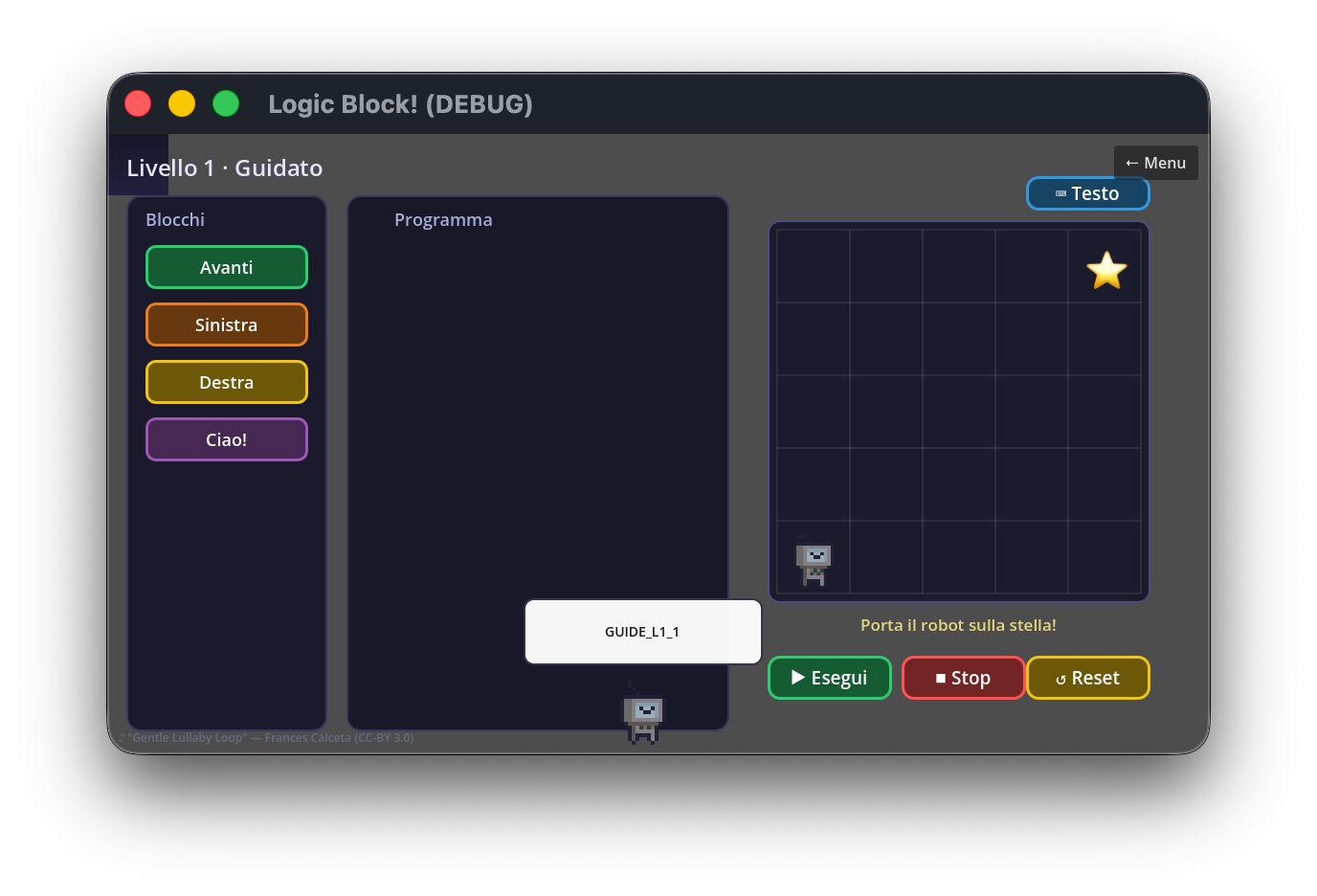Add the Avanti block
Viewport: 1317px width, 896px height.
(227, 267)
